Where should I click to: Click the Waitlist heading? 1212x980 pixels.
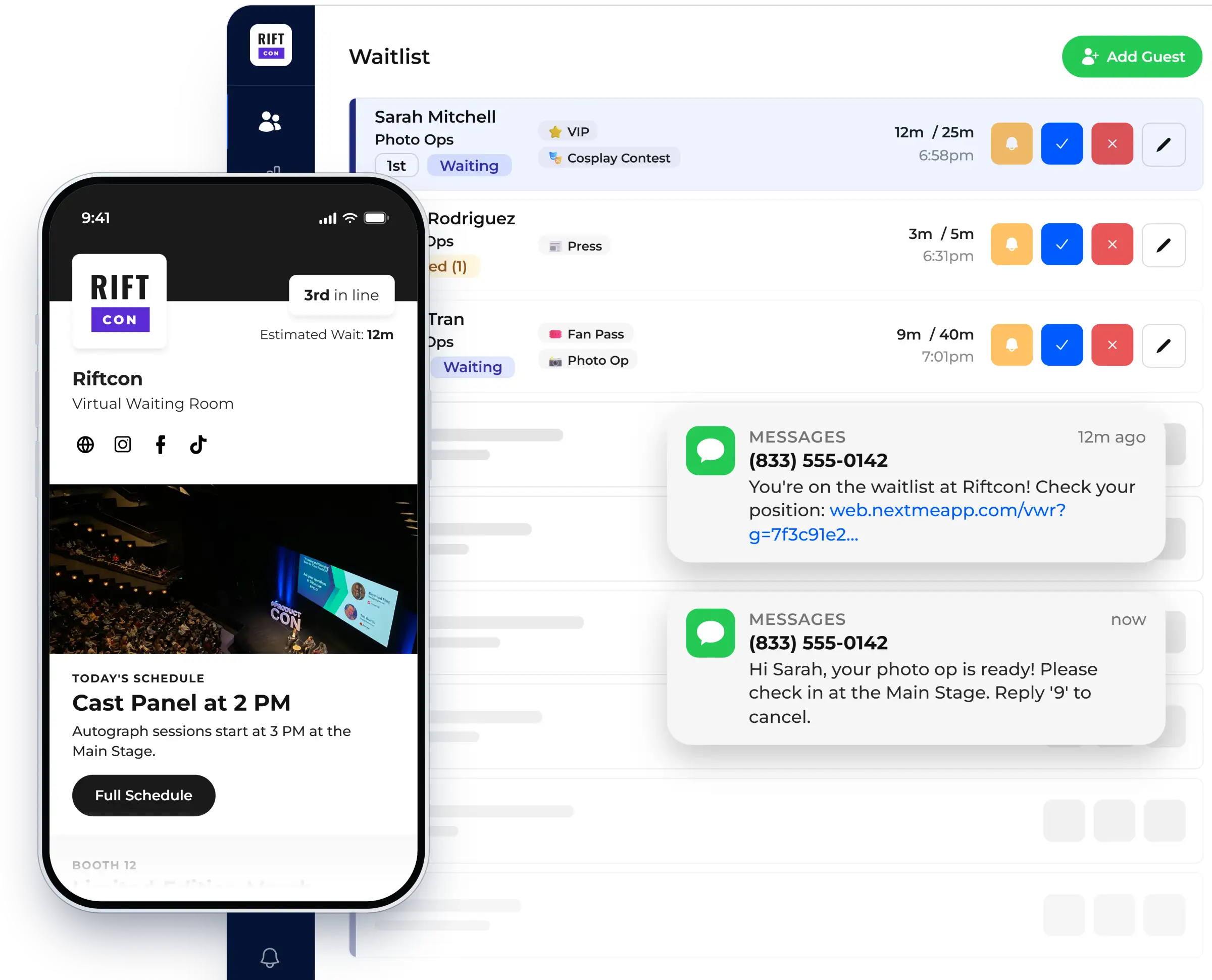[389, 57]
